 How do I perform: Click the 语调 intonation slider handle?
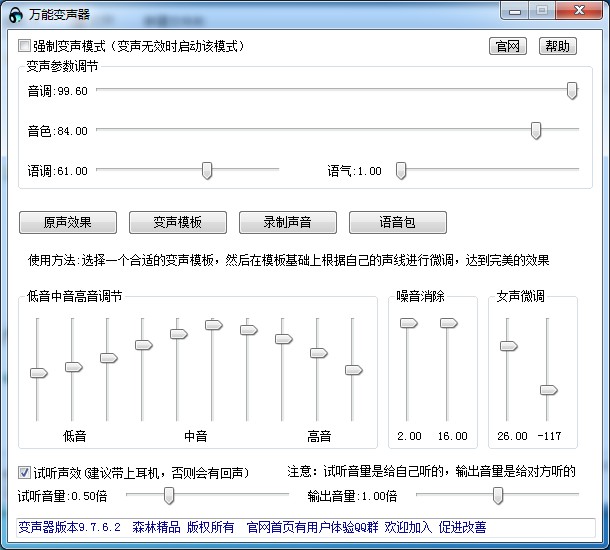coord(207,171)
